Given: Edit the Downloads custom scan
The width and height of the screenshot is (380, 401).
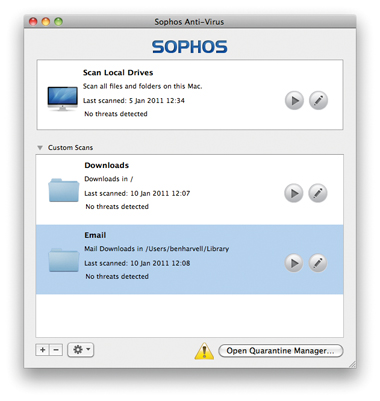Looking at the screenshot, I should (x=318, y=193).
